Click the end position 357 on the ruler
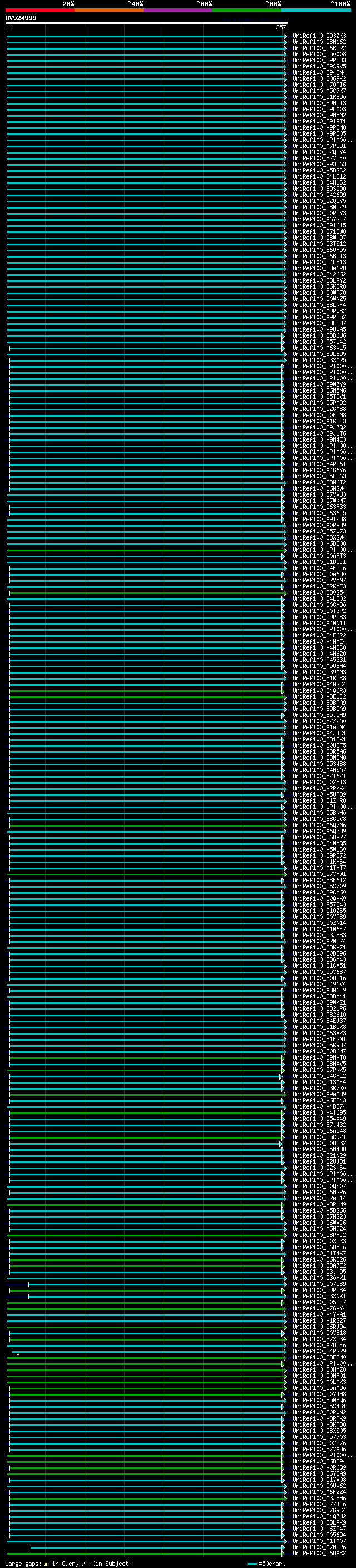The height and width of the screenshot is (1568, 356). pos(281,27)
